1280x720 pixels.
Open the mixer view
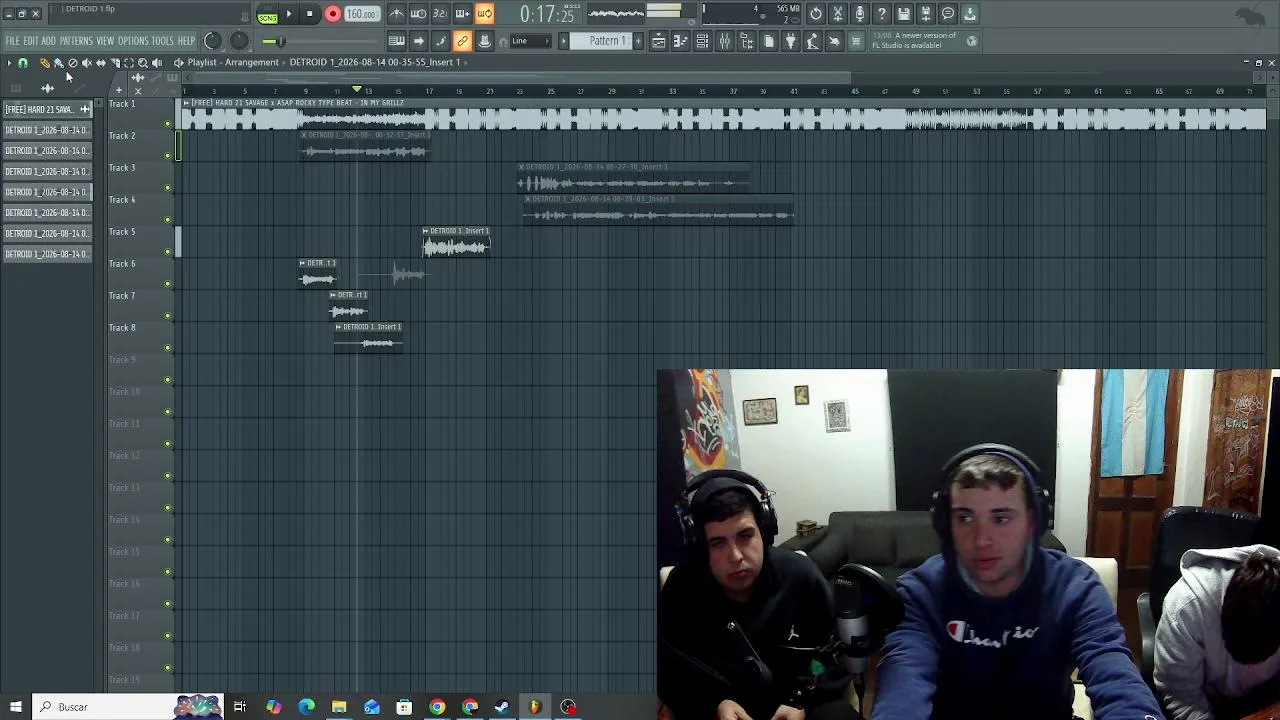pos(724,41)
